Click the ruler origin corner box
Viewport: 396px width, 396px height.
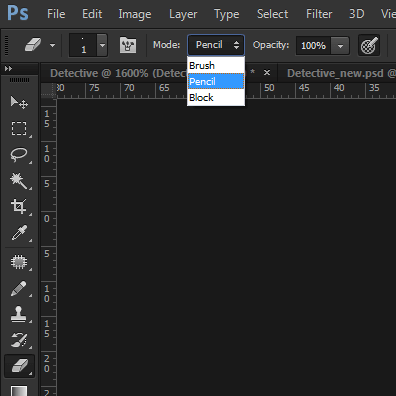[x=49, y=90]
